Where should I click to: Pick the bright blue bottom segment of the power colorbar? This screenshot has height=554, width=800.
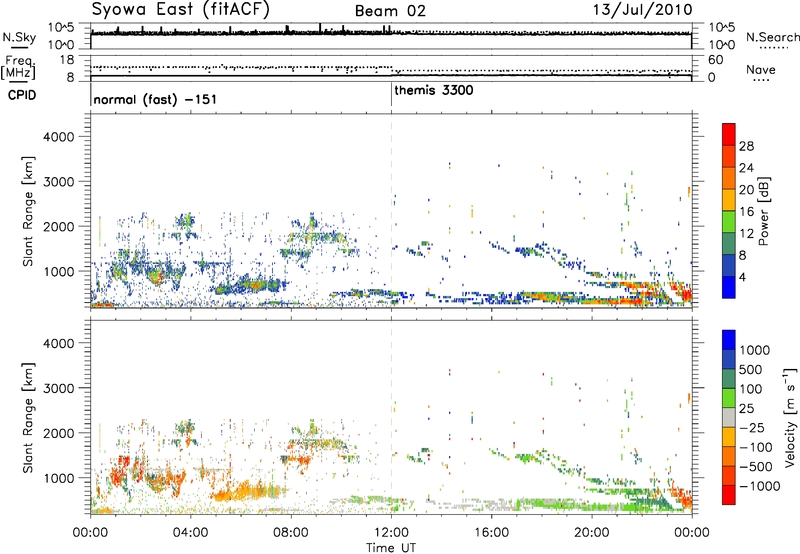click(x=729, y=287)
